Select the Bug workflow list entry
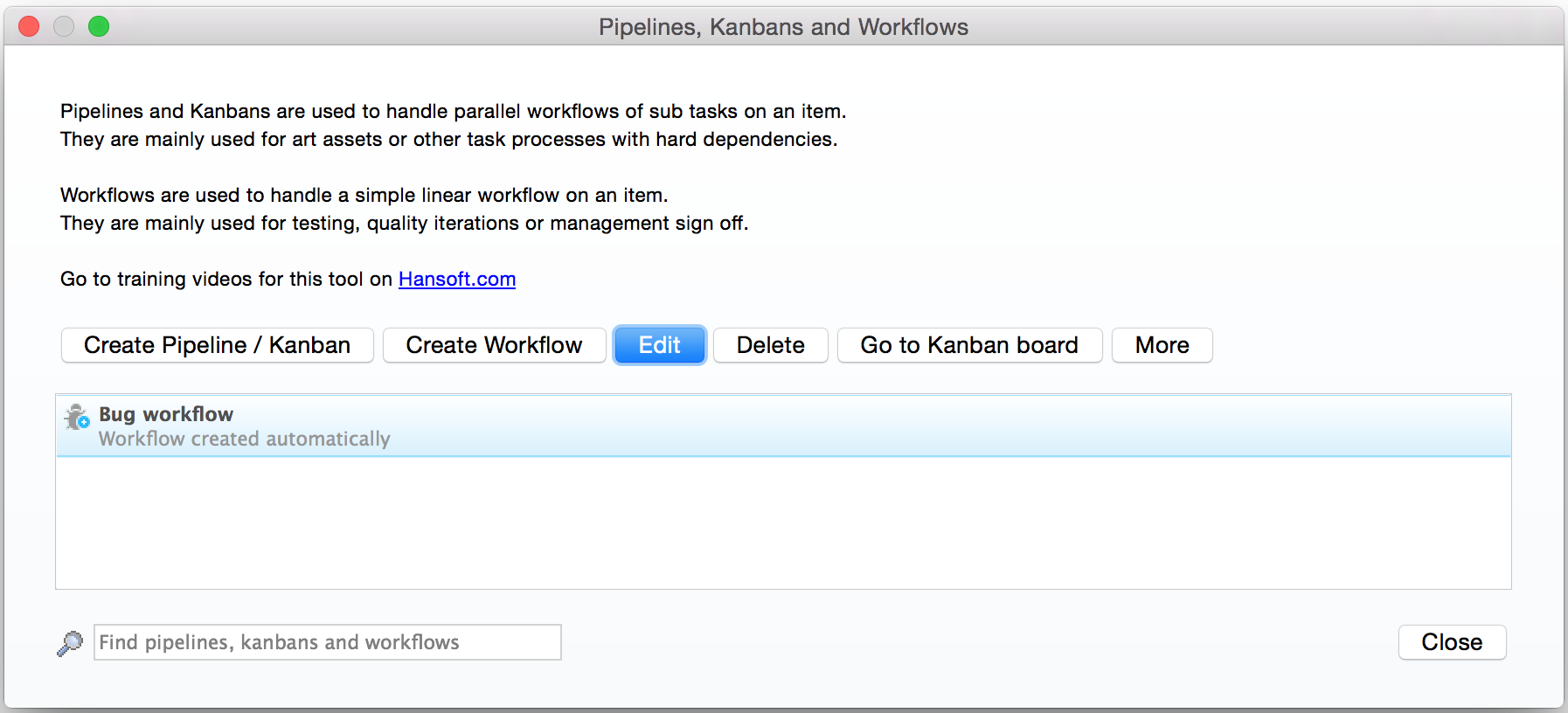 click(x=784, y=426)
